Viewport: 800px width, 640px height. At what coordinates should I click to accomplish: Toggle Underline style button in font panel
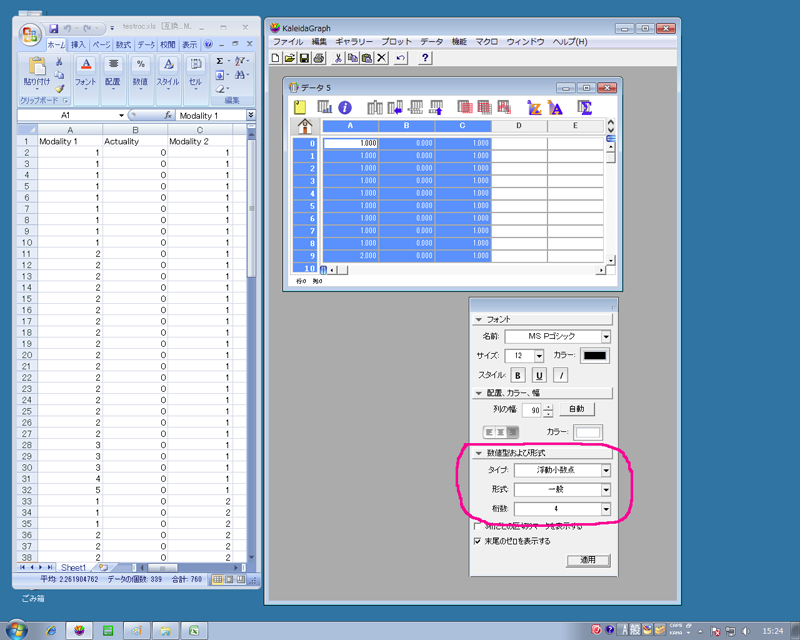pyautogui.click(x=539, y=376)
